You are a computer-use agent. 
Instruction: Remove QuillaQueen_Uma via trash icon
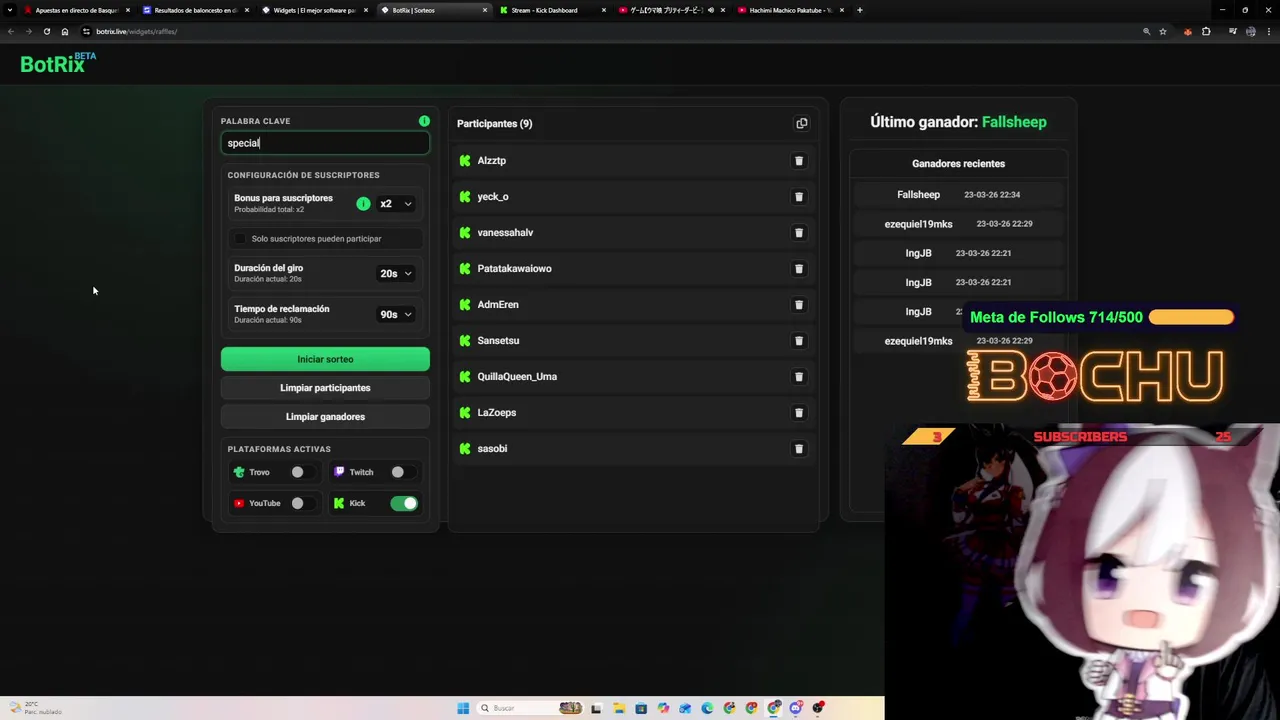tap(798, 377)
